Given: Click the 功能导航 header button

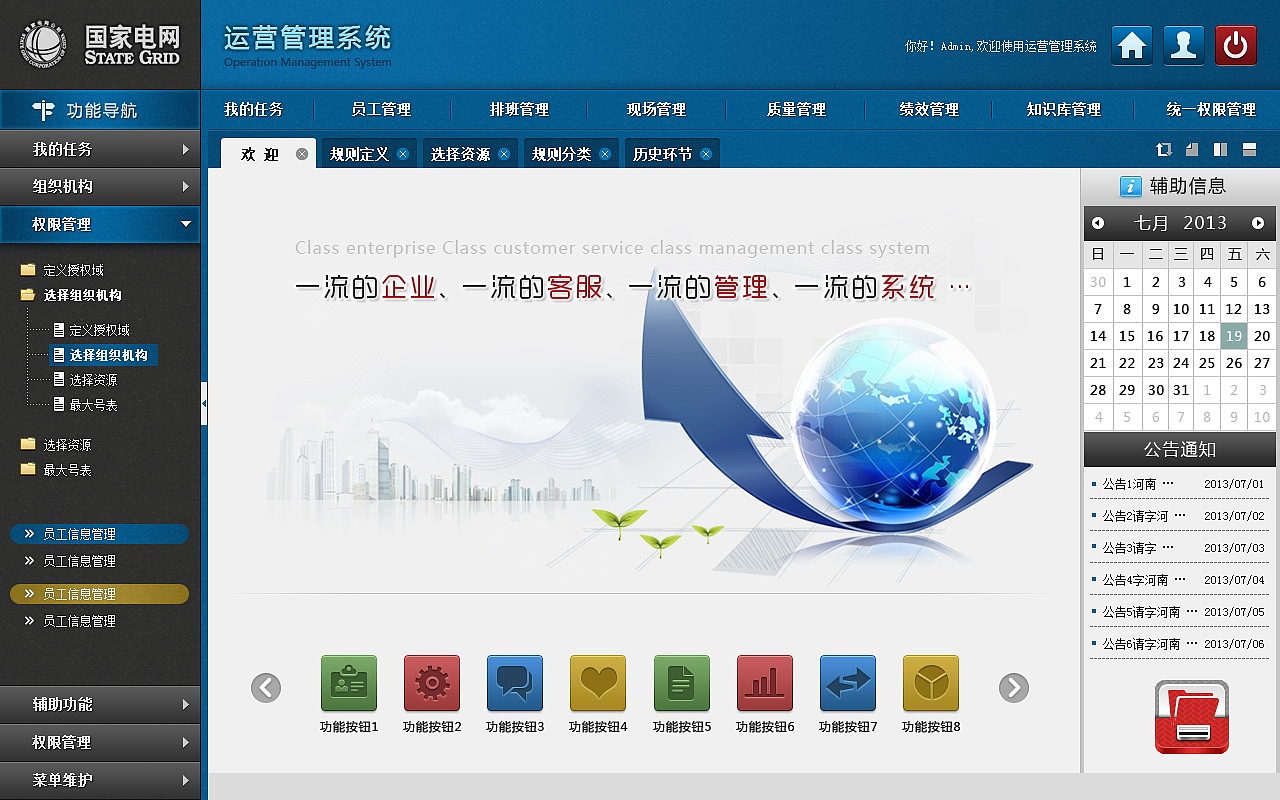Looking at the screenshot, I should 100,110.
